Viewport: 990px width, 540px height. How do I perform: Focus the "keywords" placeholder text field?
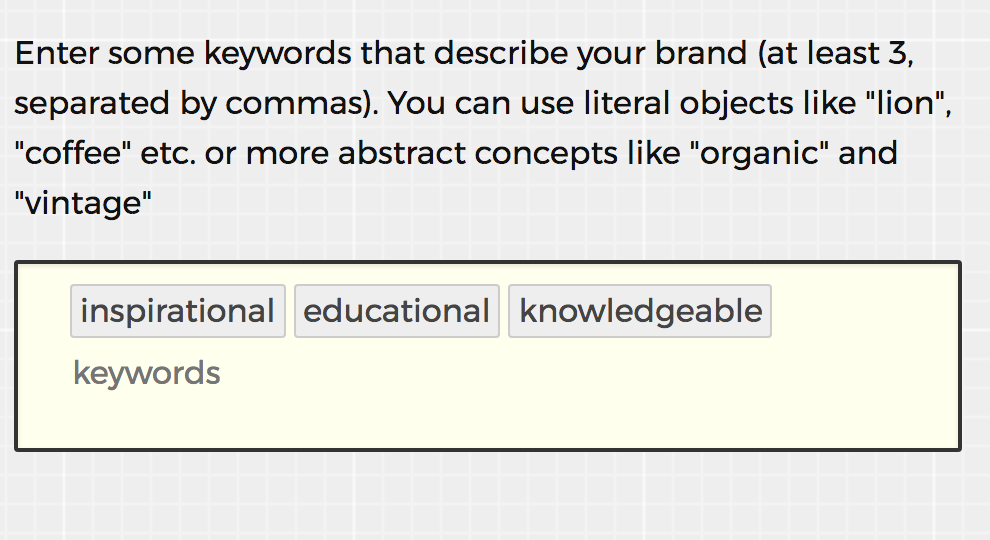pos(146,373)
